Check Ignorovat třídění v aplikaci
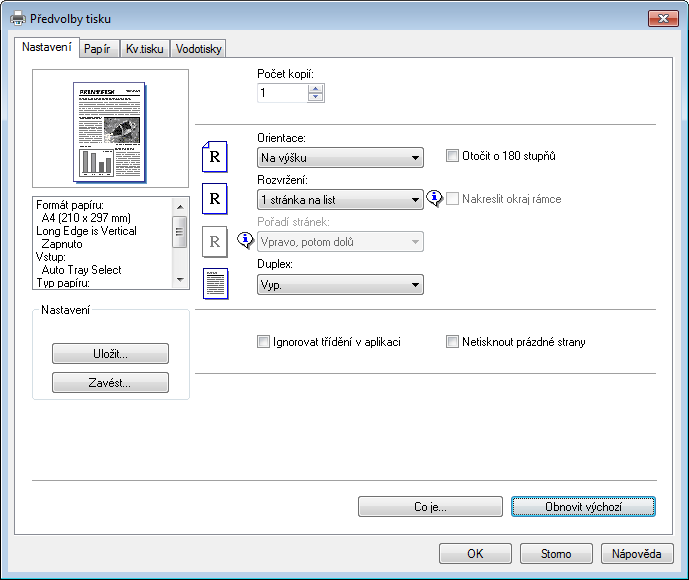 (263, 341)
